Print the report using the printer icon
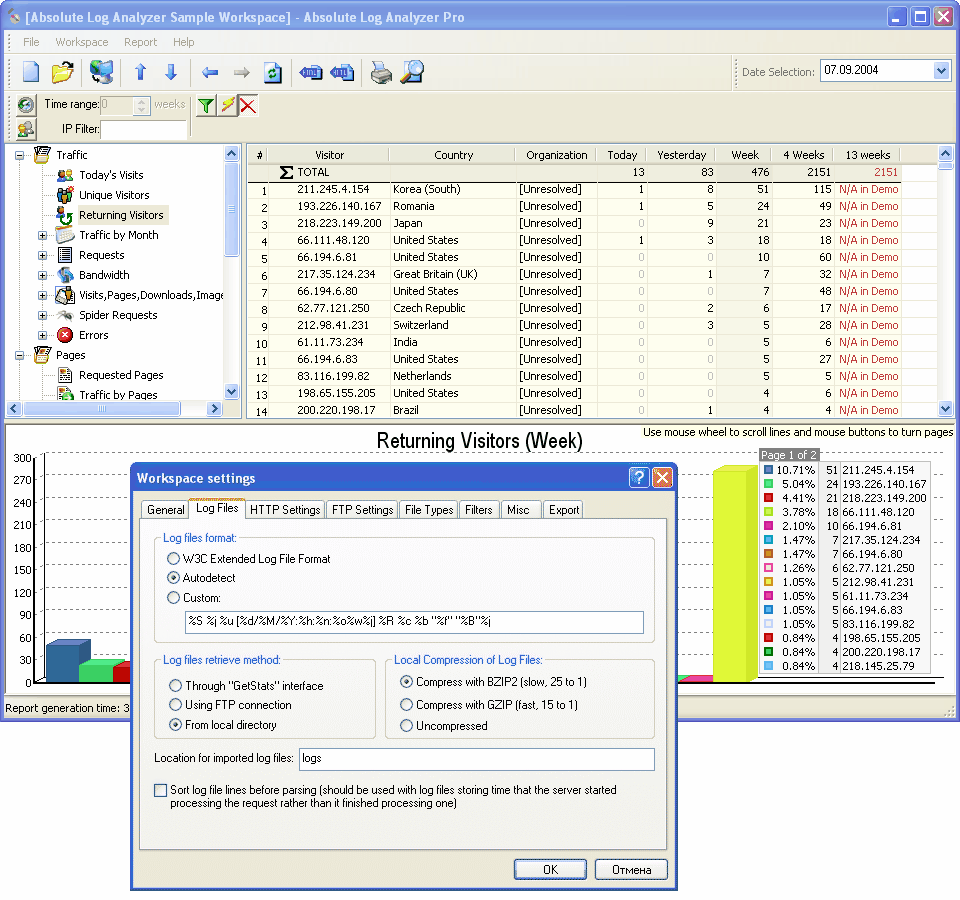The height and width of the screenshot is (900, 960). click(x=381, y=73)
